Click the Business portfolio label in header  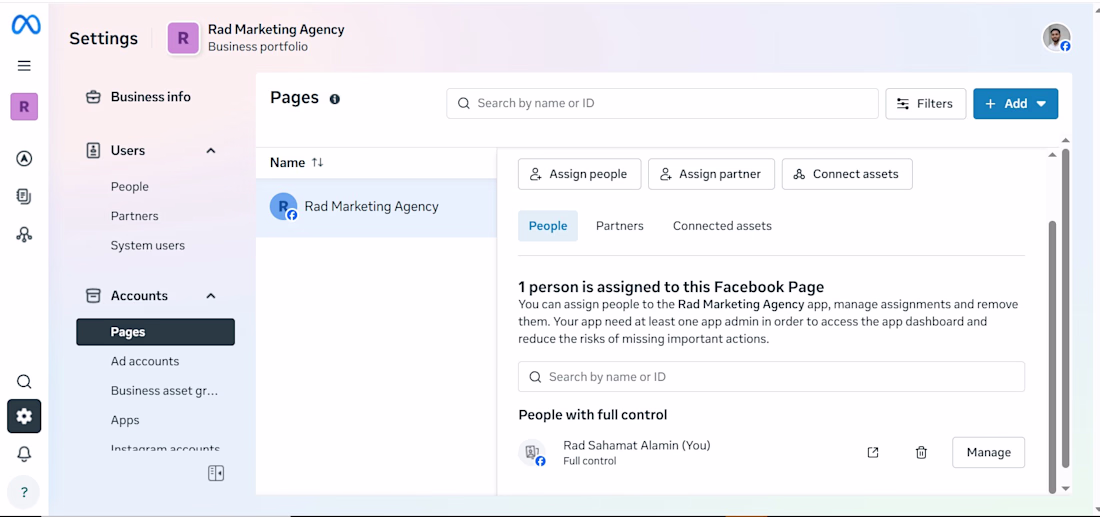point(257,47)
